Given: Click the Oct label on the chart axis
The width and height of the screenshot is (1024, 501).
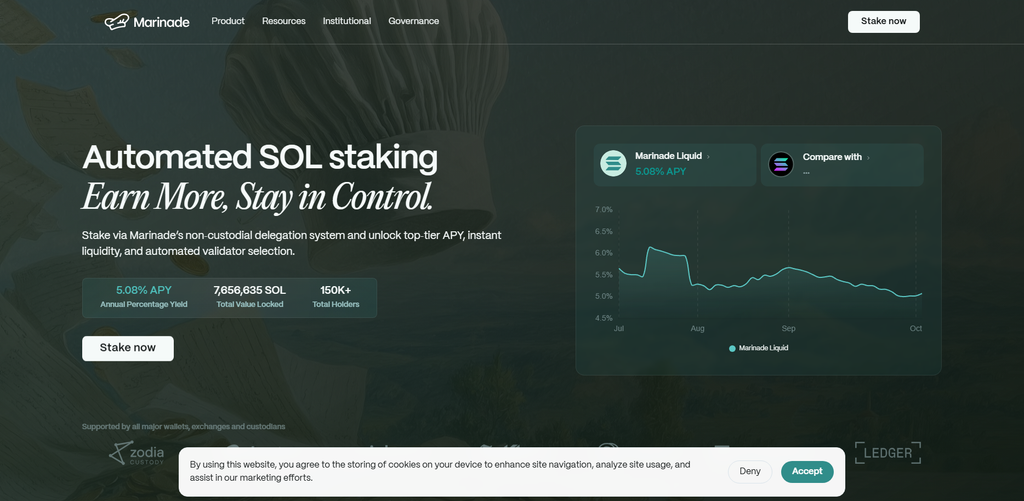Looking at the screenshot, I should point(916,329).
